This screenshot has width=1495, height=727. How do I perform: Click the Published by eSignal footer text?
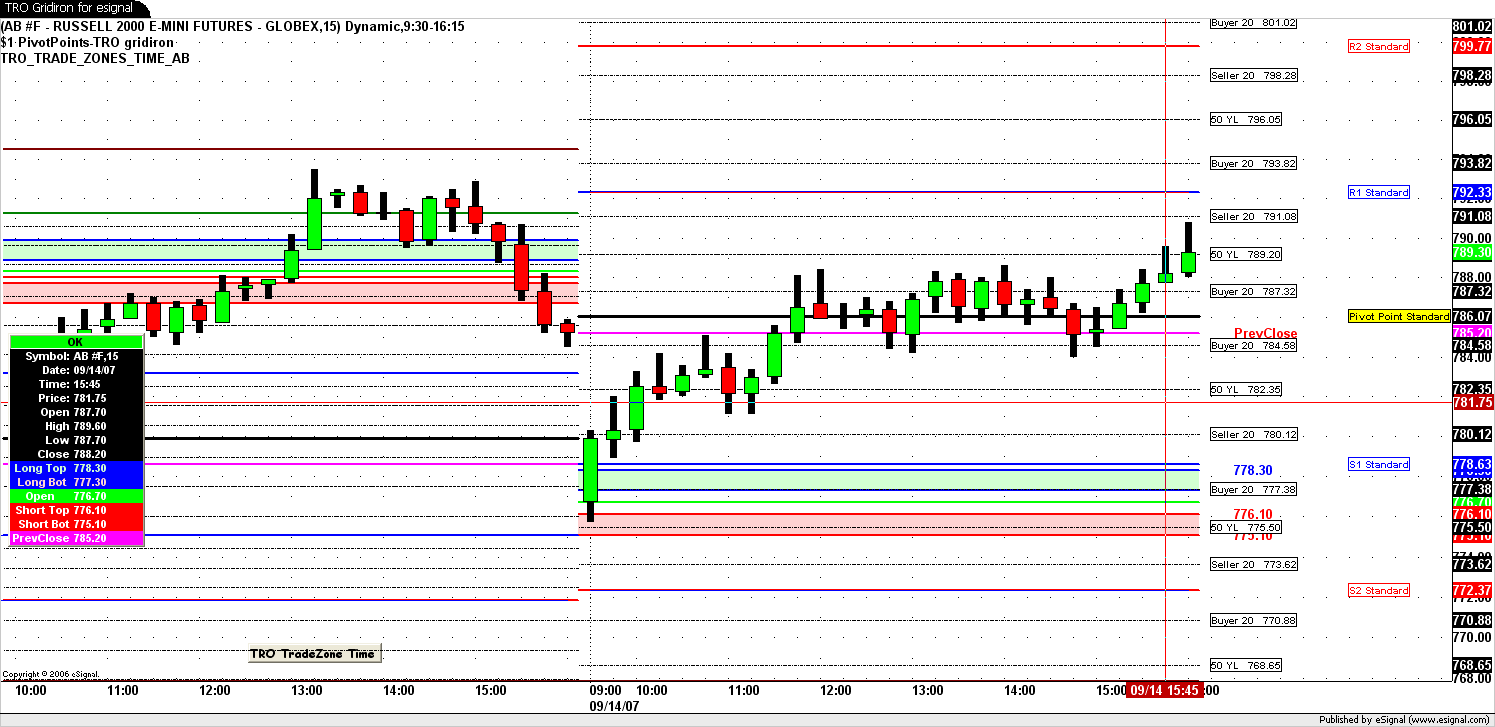click(1404, 719)
